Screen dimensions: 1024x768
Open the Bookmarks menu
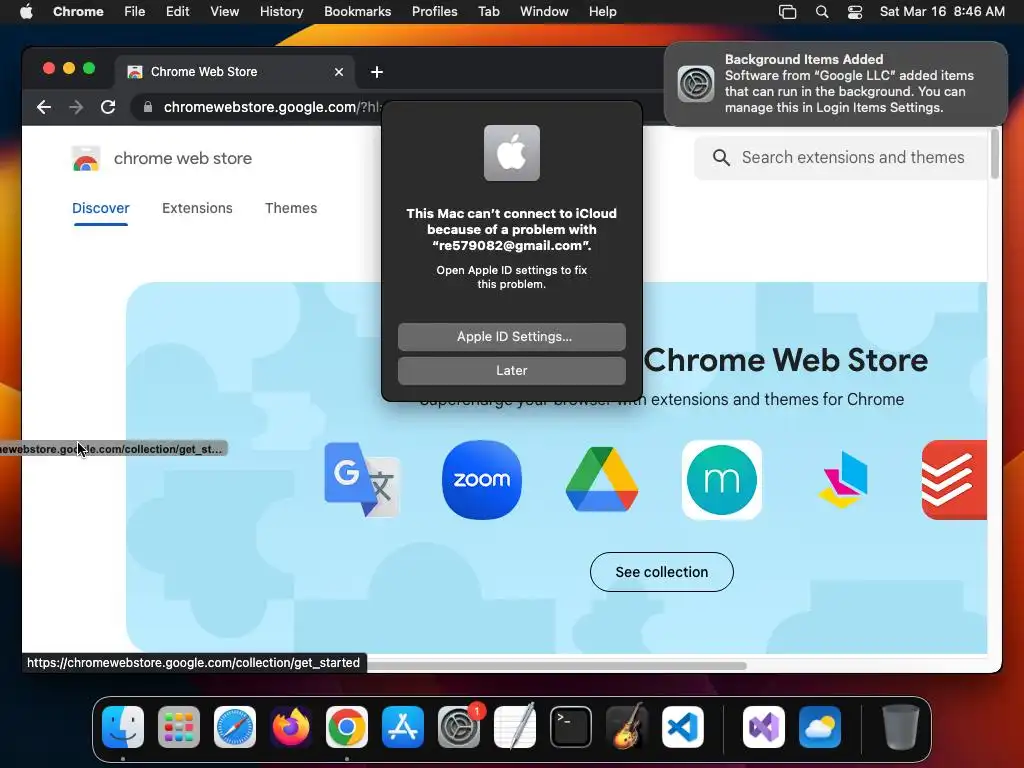click(357, 11)
